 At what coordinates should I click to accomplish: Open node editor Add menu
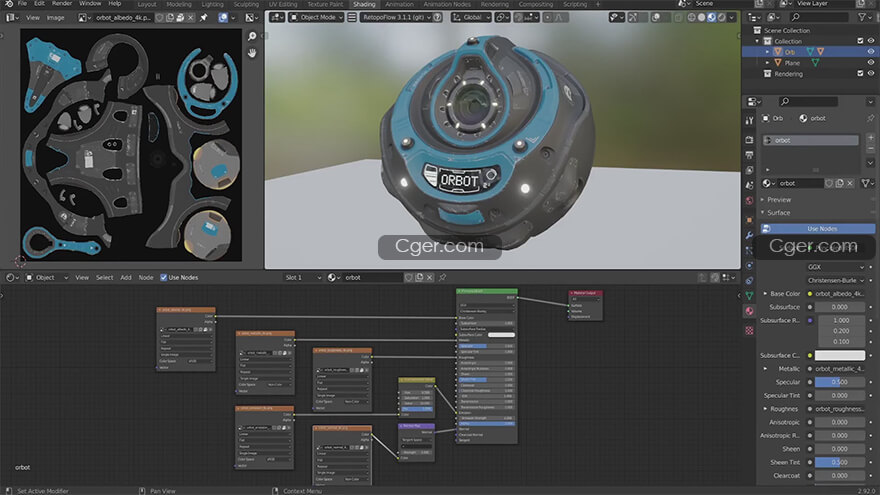coord(126,277)
